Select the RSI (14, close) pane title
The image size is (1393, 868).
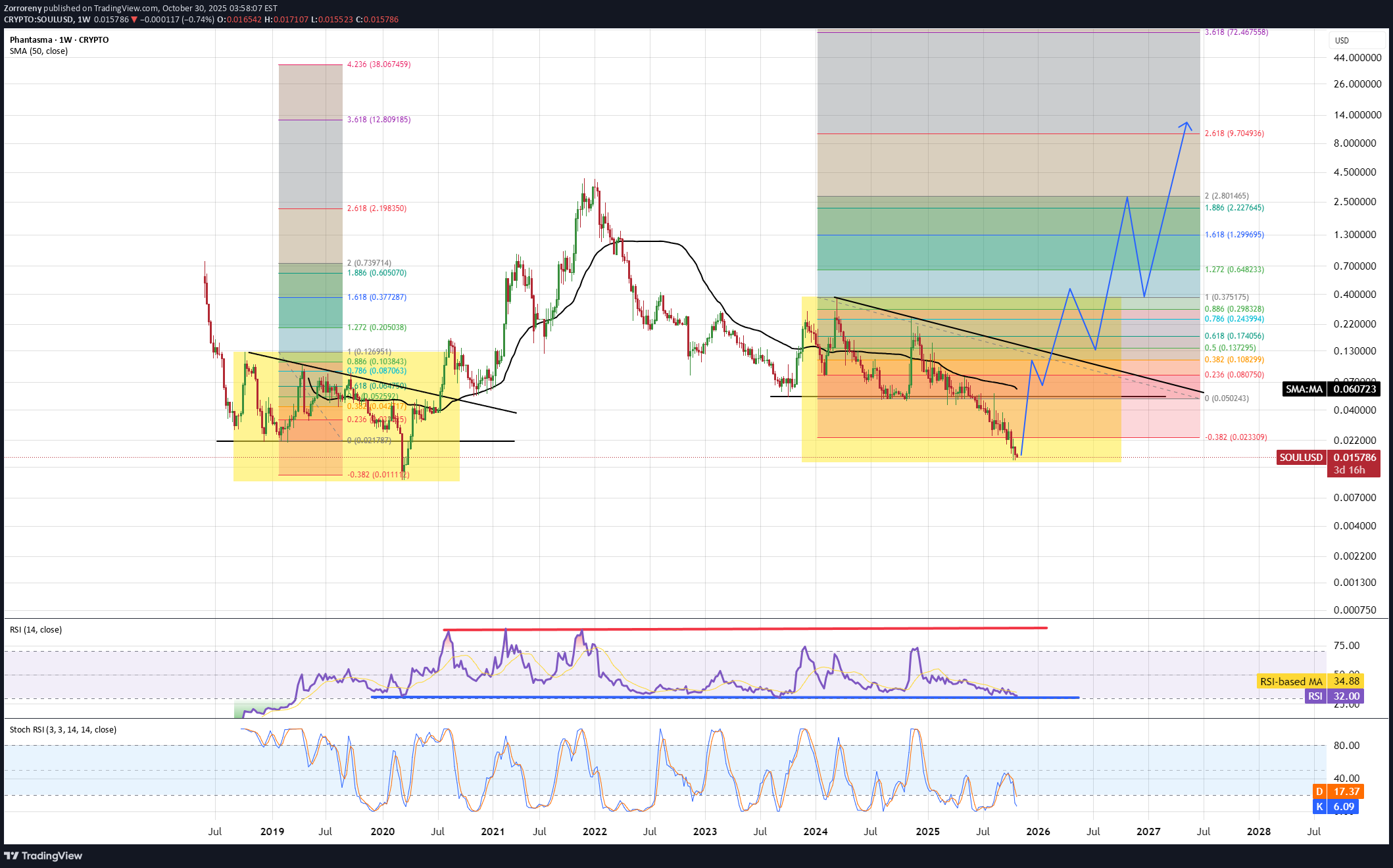pyautogui.click(x=36, y=630)
